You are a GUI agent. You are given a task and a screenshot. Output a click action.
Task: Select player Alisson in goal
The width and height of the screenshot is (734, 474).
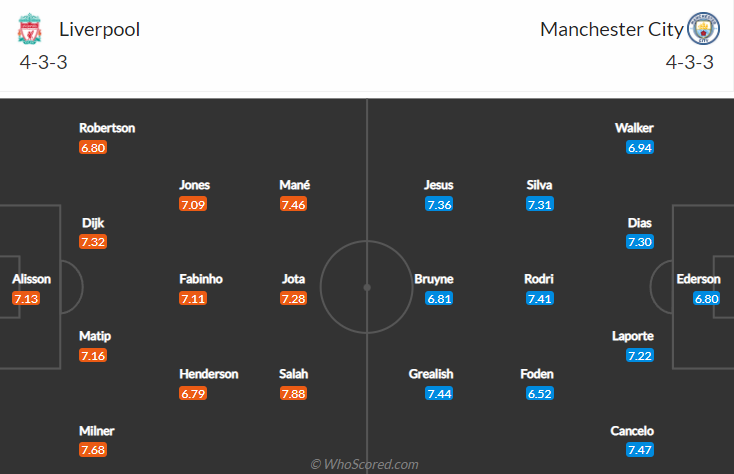tap(31, 279)
